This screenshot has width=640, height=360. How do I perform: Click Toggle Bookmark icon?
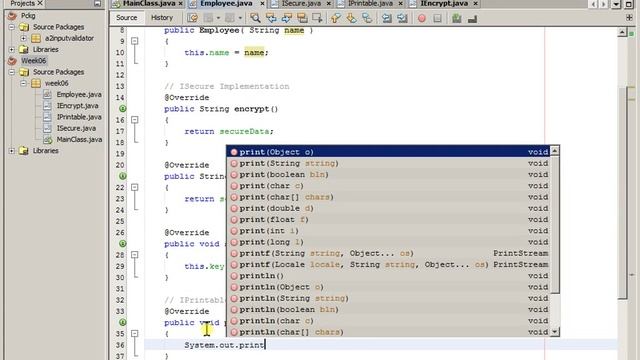tap(367, 18)
